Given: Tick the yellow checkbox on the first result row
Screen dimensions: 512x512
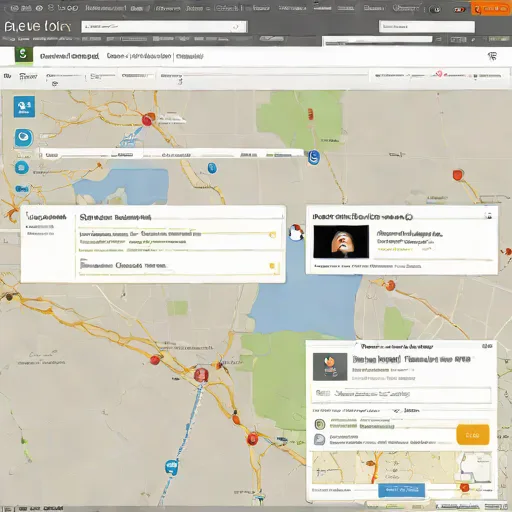Looking at the screenshot, I should pyautogui.click(x=272, y=235).
